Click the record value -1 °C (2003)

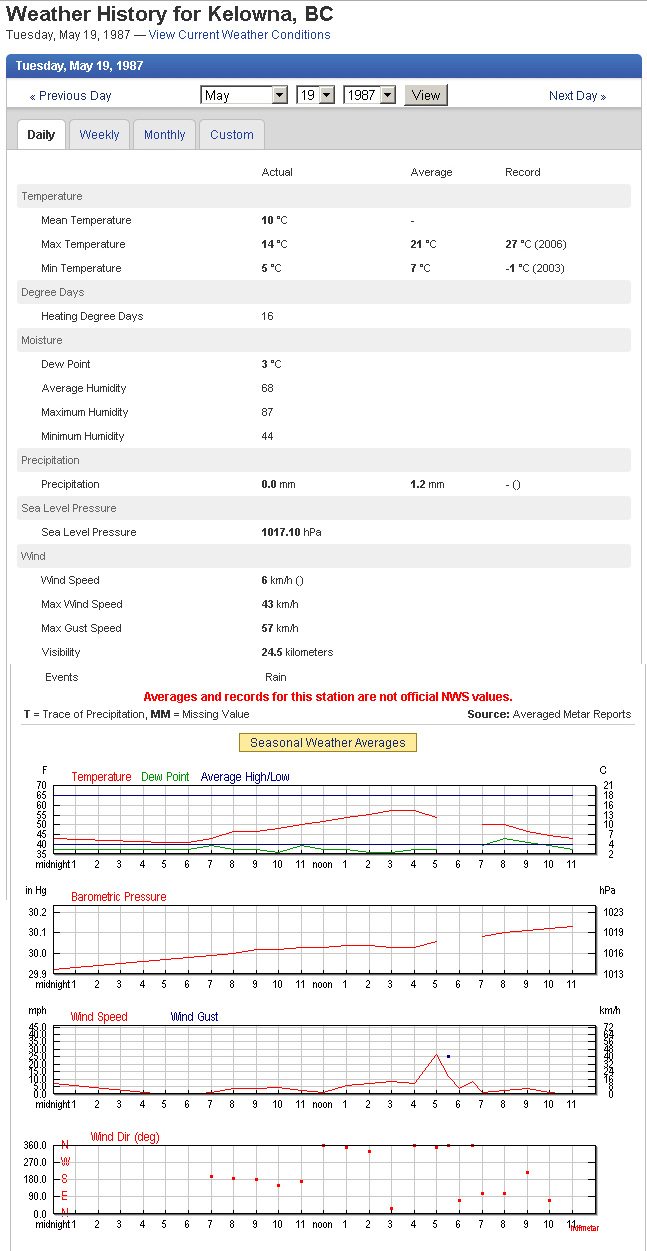537,268
